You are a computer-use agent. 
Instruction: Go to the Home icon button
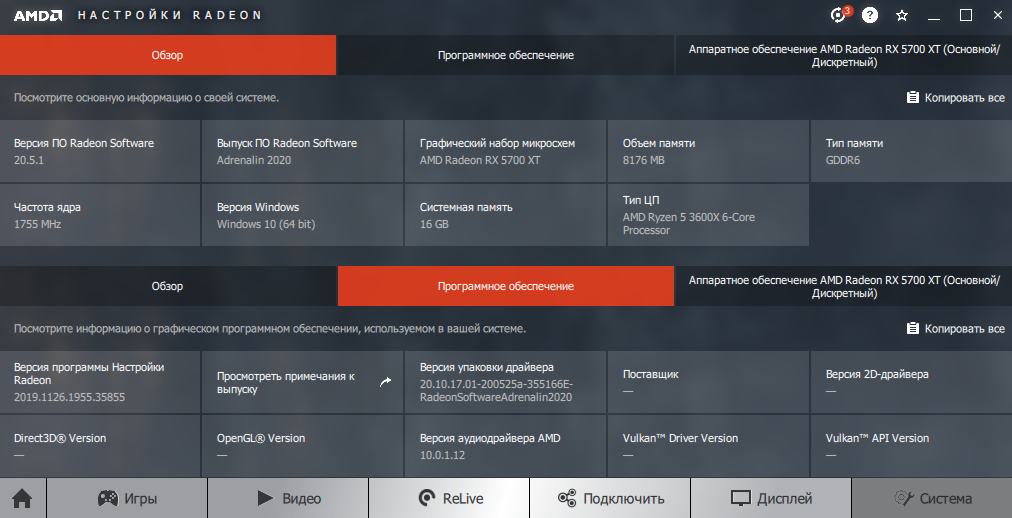[23, 498]
